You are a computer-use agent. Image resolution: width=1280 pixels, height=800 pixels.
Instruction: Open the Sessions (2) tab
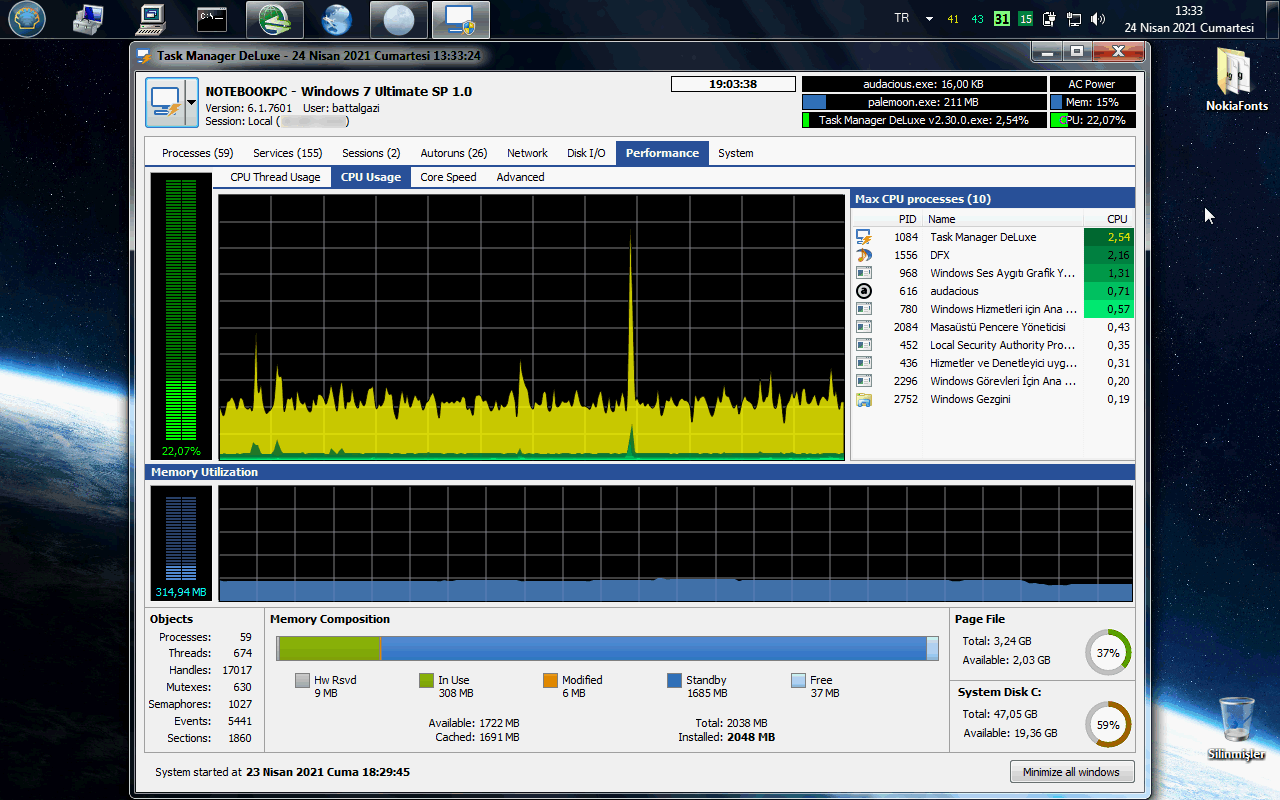click(371, 153)
